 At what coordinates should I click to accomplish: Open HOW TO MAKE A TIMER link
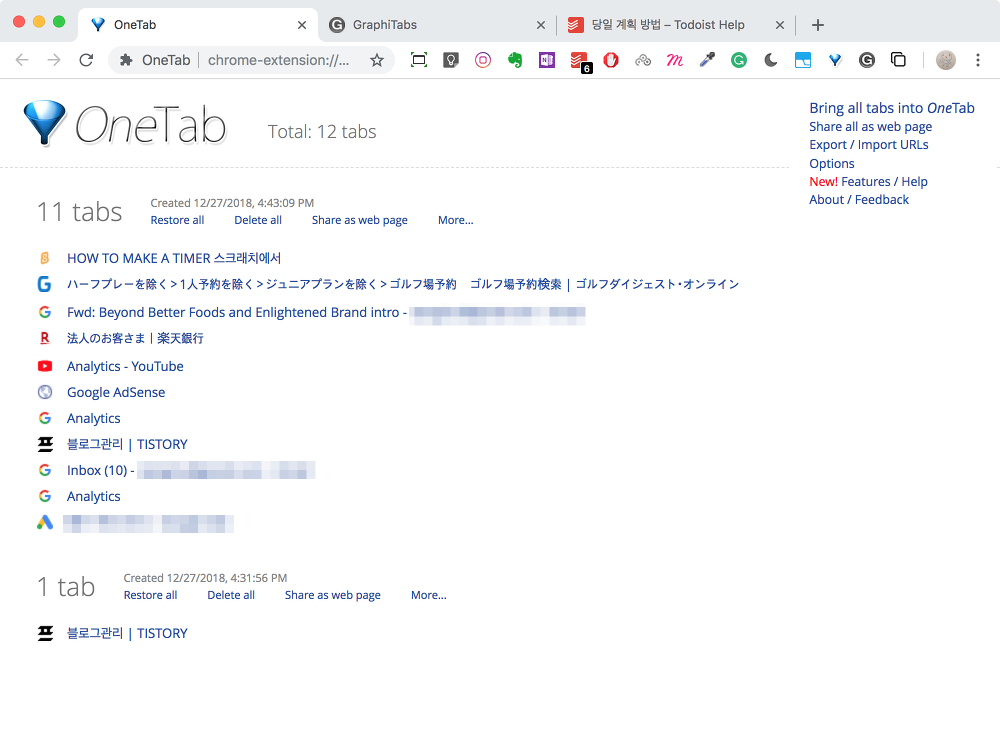[x=174, y=258]
